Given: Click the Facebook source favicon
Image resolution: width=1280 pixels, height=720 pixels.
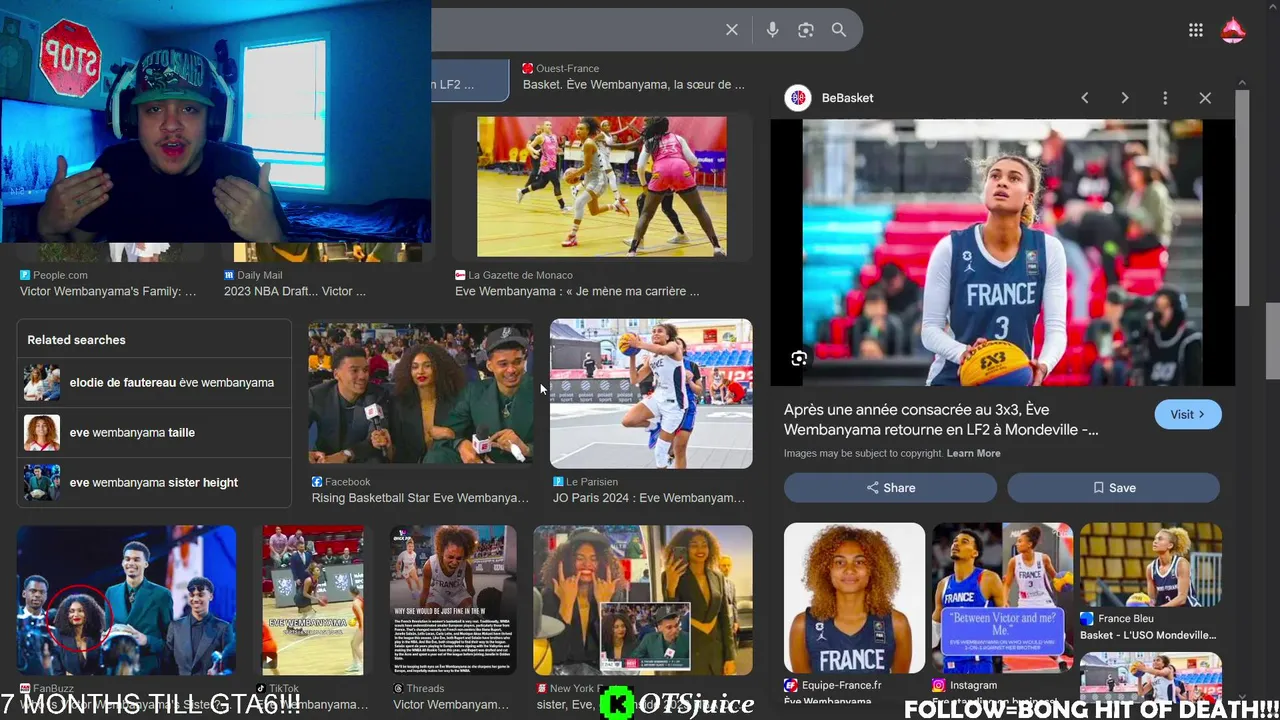Looking at the screenshot, I should tap(317, 482).
